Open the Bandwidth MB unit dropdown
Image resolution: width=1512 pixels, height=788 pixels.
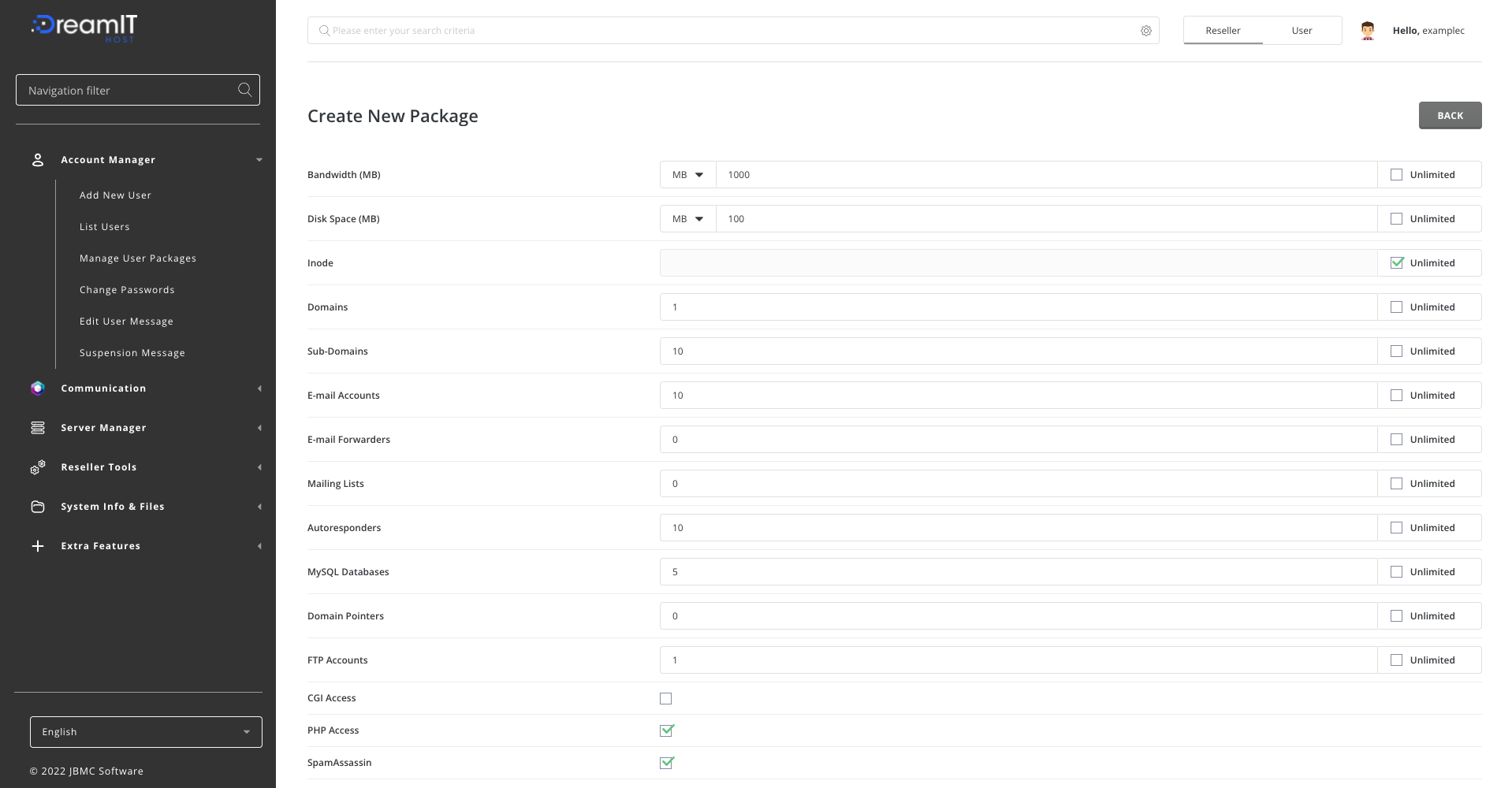[687, 174]
